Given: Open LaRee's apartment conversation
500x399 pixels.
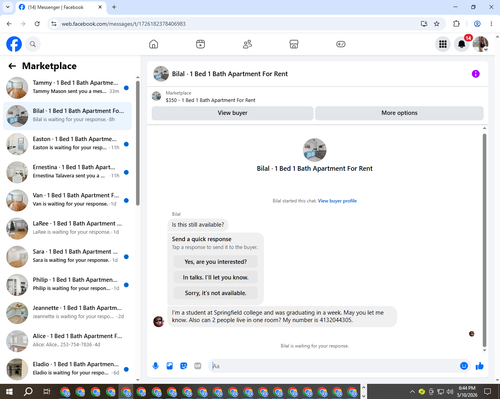Looking at the screenshot, I should 67,228.
